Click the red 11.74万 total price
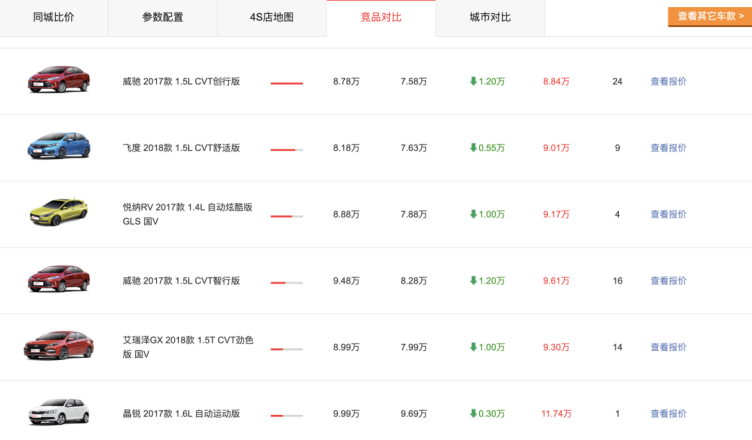The height and width of the screenshot is (440, 752). point(556,414)
